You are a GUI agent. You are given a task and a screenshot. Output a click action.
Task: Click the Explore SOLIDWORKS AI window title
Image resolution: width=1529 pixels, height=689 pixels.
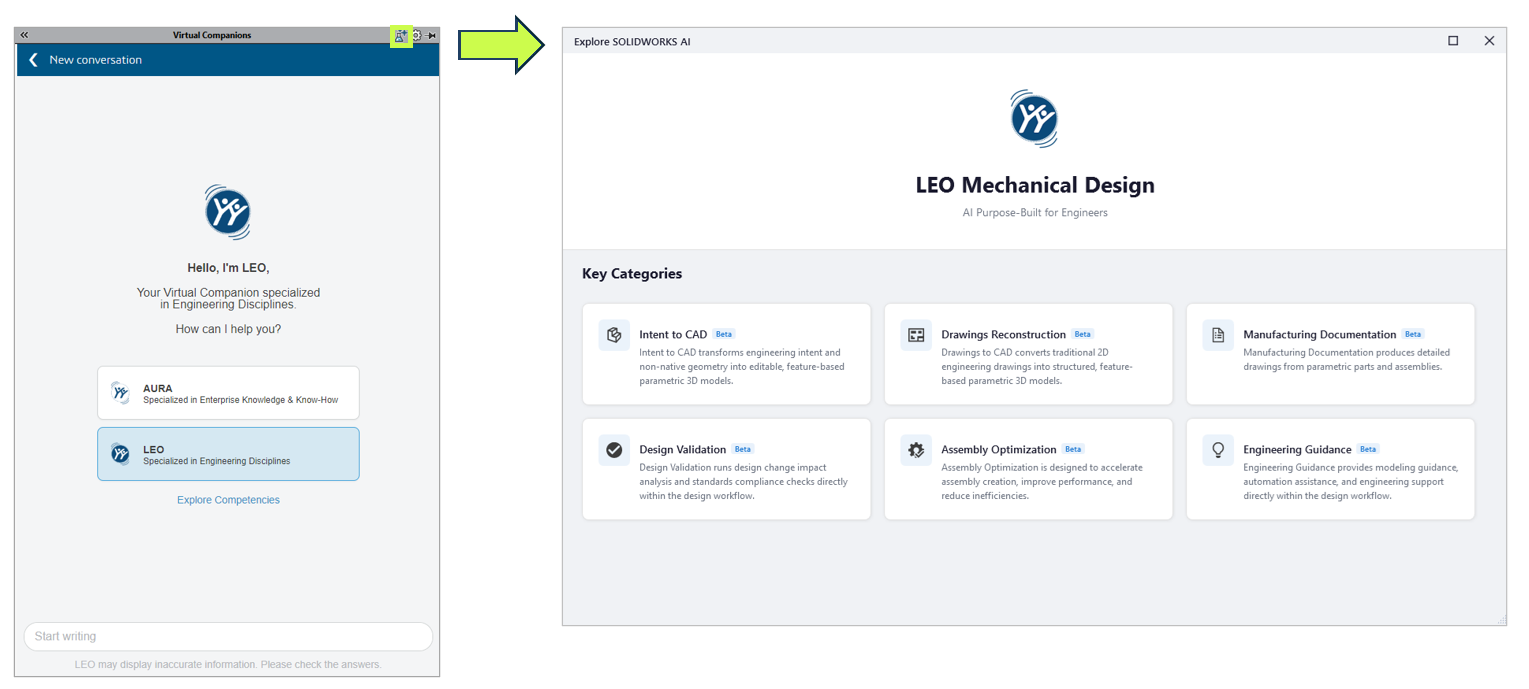(632, 42)
